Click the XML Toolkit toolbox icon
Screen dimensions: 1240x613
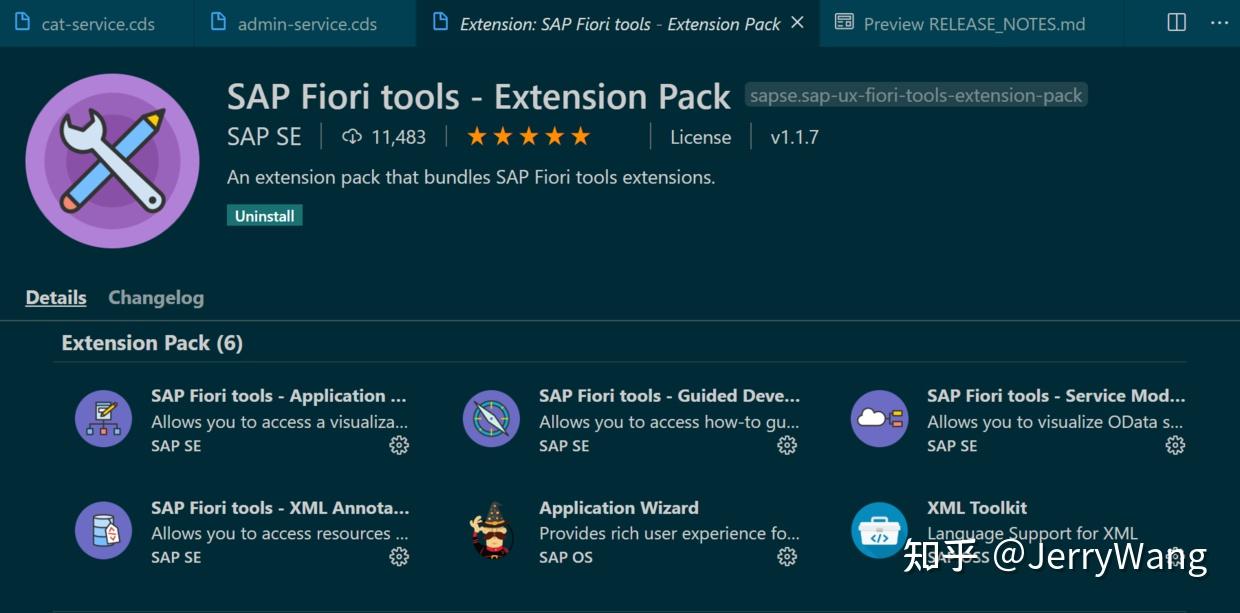click(x=879, y=530)
